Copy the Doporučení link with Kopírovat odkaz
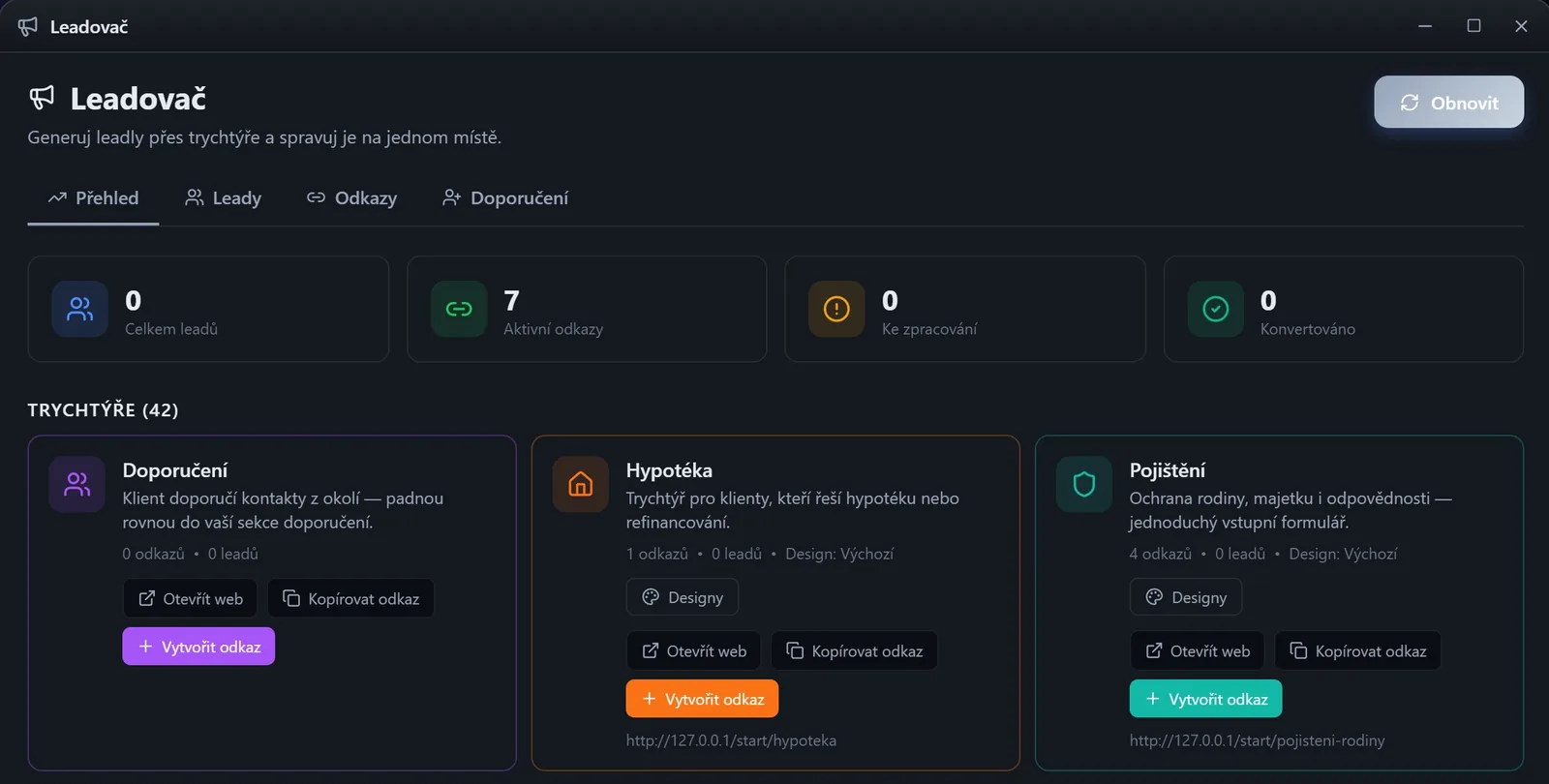 (350, 598)
